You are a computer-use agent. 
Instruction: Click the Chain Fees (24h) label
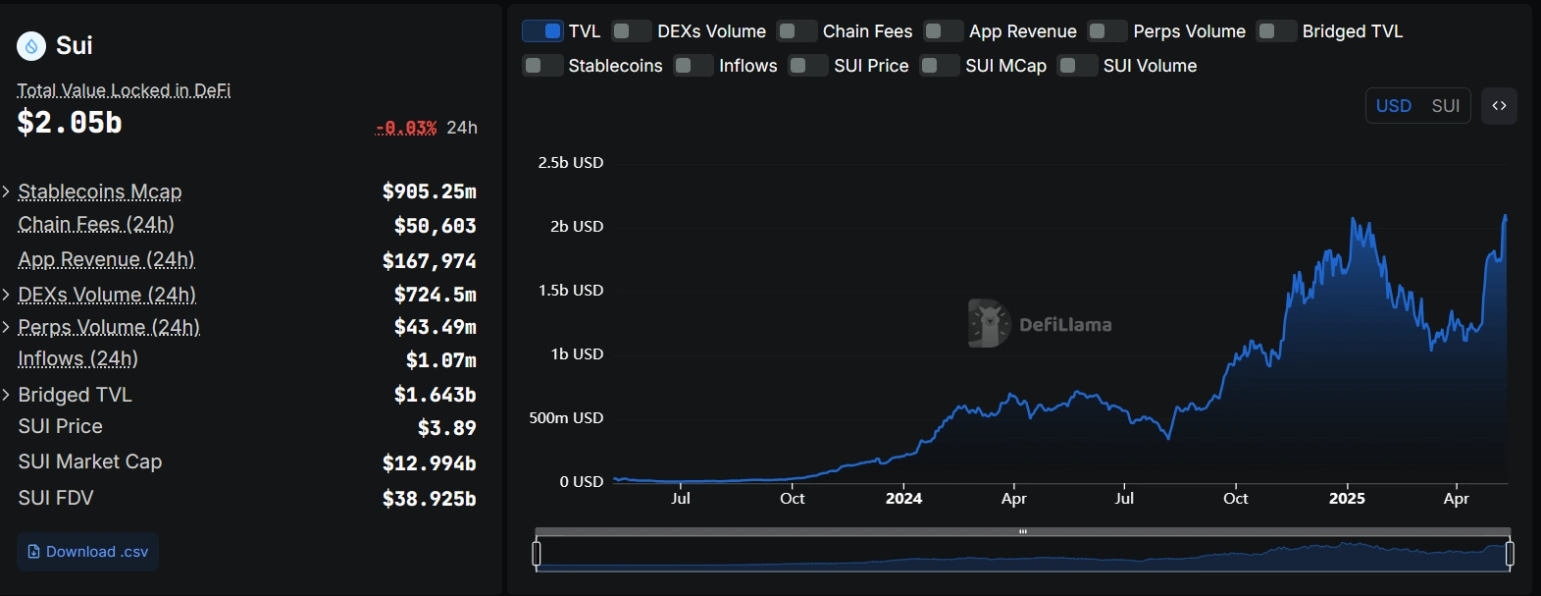96,224
